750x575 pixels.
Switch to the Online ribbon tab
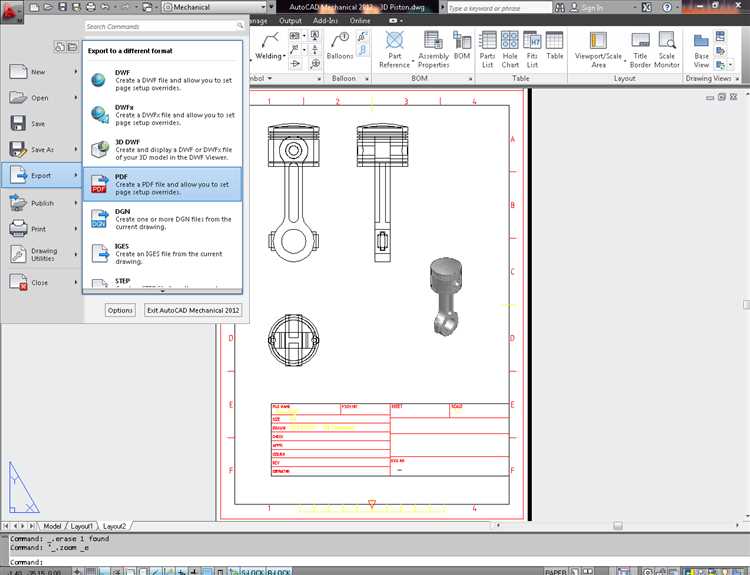coord(360,21)
